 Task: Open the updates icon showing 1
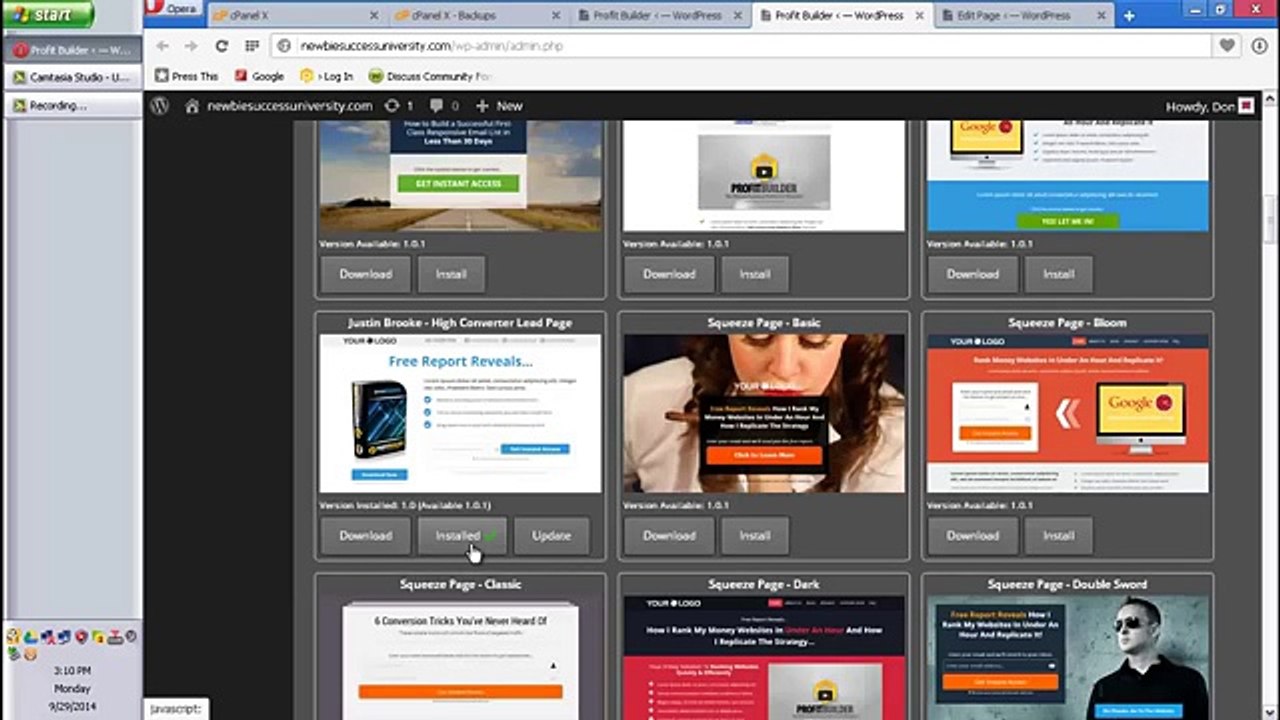click(399, 106)
